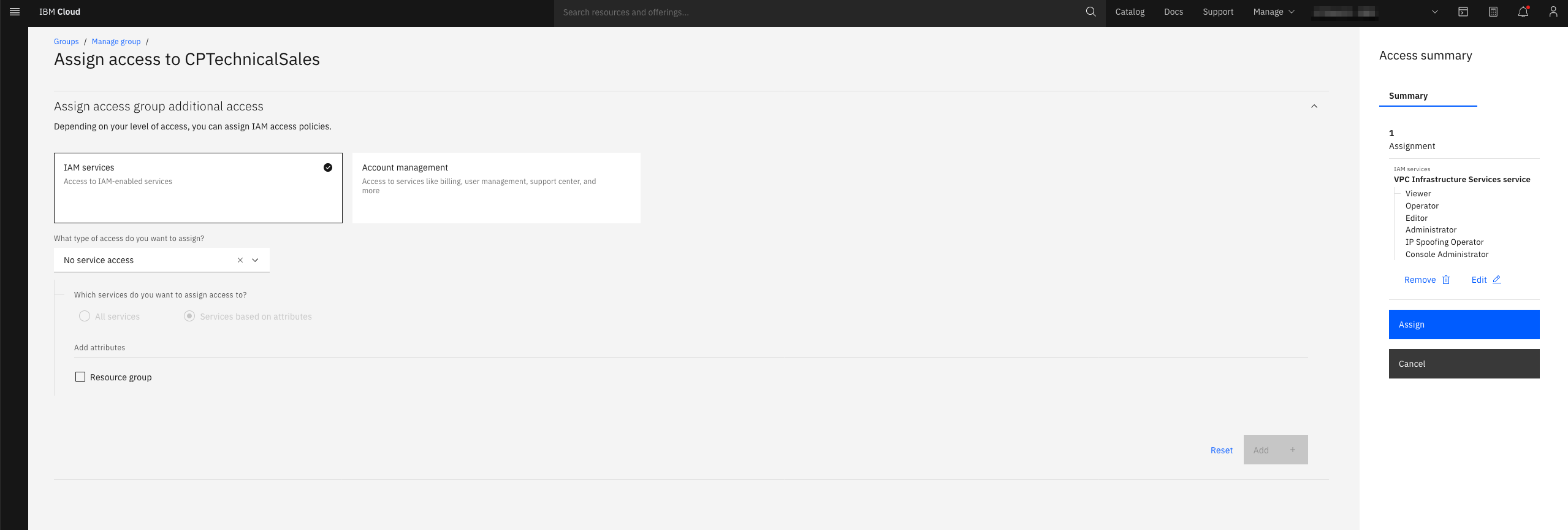Choose the All services radio option

[x=85, y=316]
